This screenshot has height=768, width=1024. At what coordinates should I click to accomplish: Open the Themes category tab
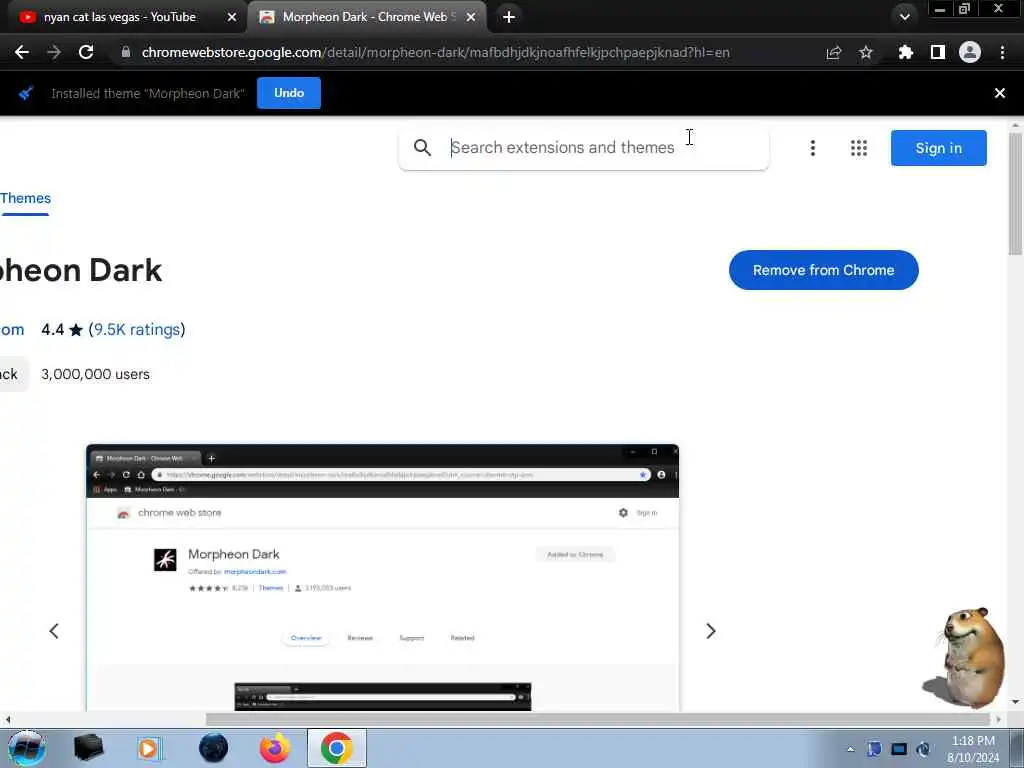tap(25, 199)
